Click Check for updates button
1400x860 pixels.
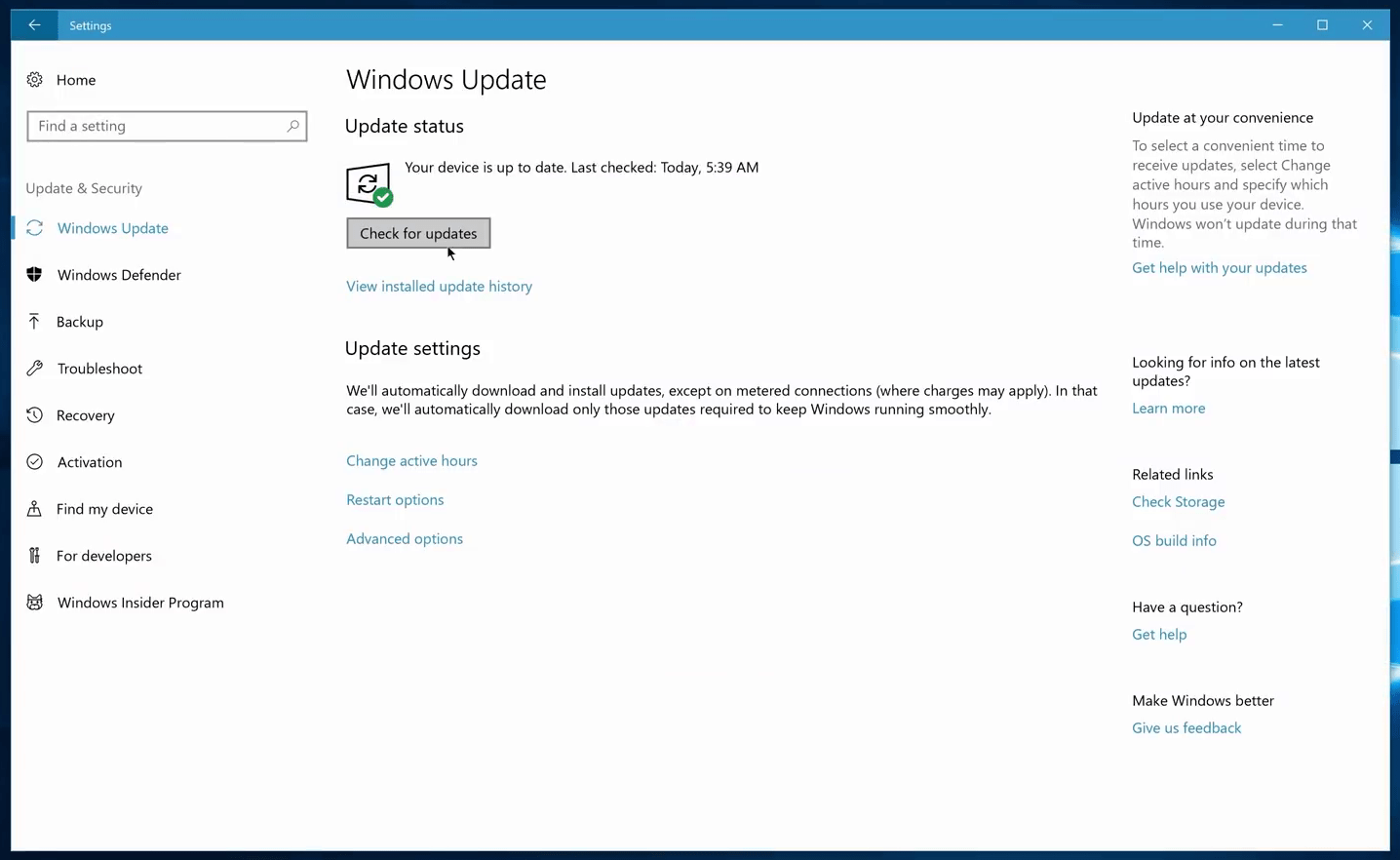(x=418, y=233)
